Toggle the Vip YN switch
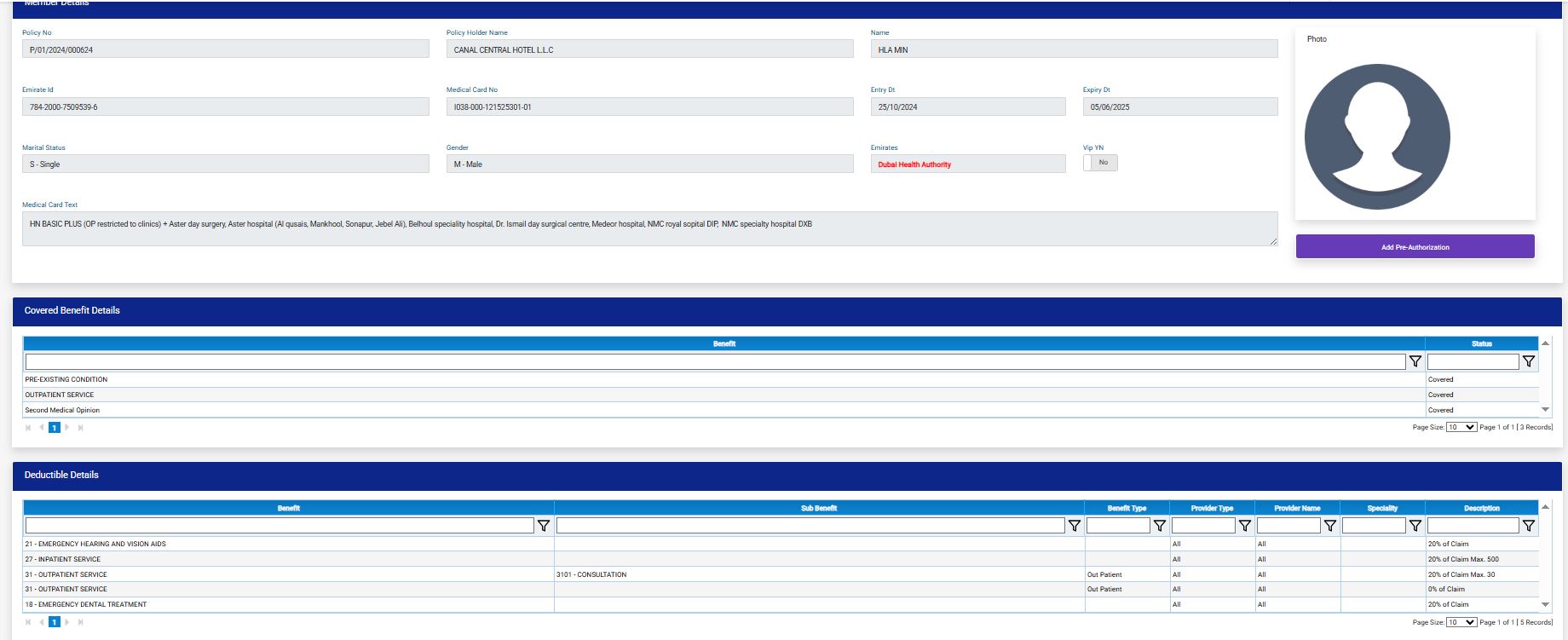 coord(1100,163)
